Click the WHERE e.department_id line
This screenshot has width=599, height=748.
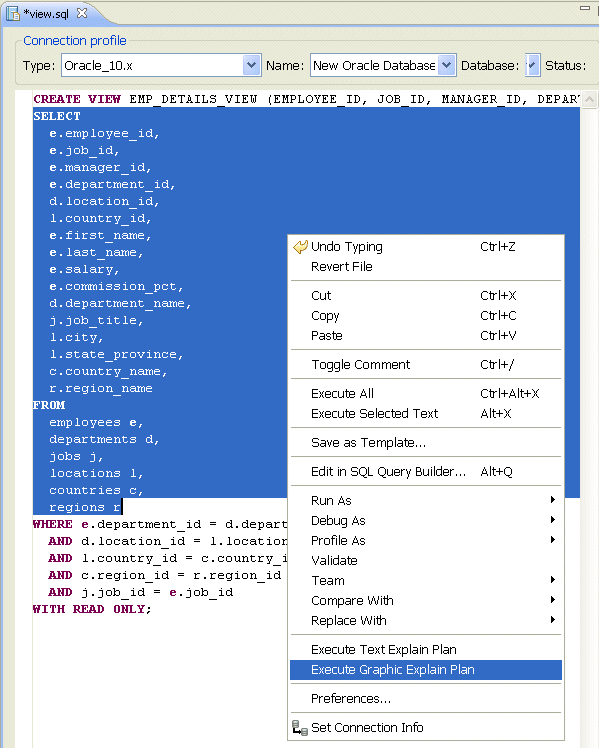[160, 524]
